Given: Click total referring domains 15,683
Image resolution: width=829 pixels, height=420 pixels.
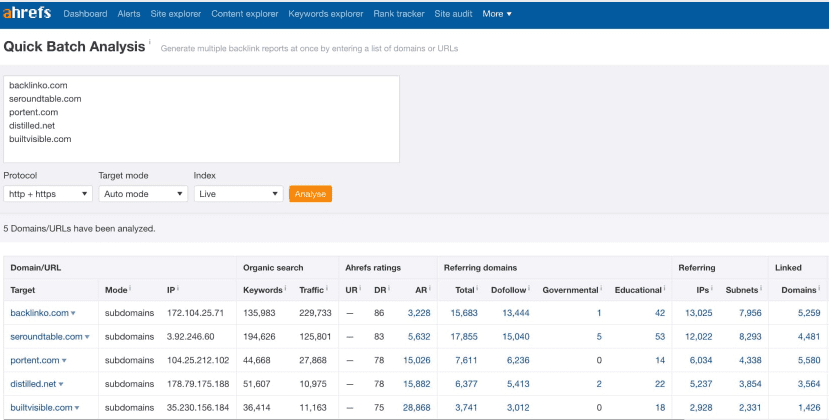Looking at the screenshot, I should [x=464, y=313].
